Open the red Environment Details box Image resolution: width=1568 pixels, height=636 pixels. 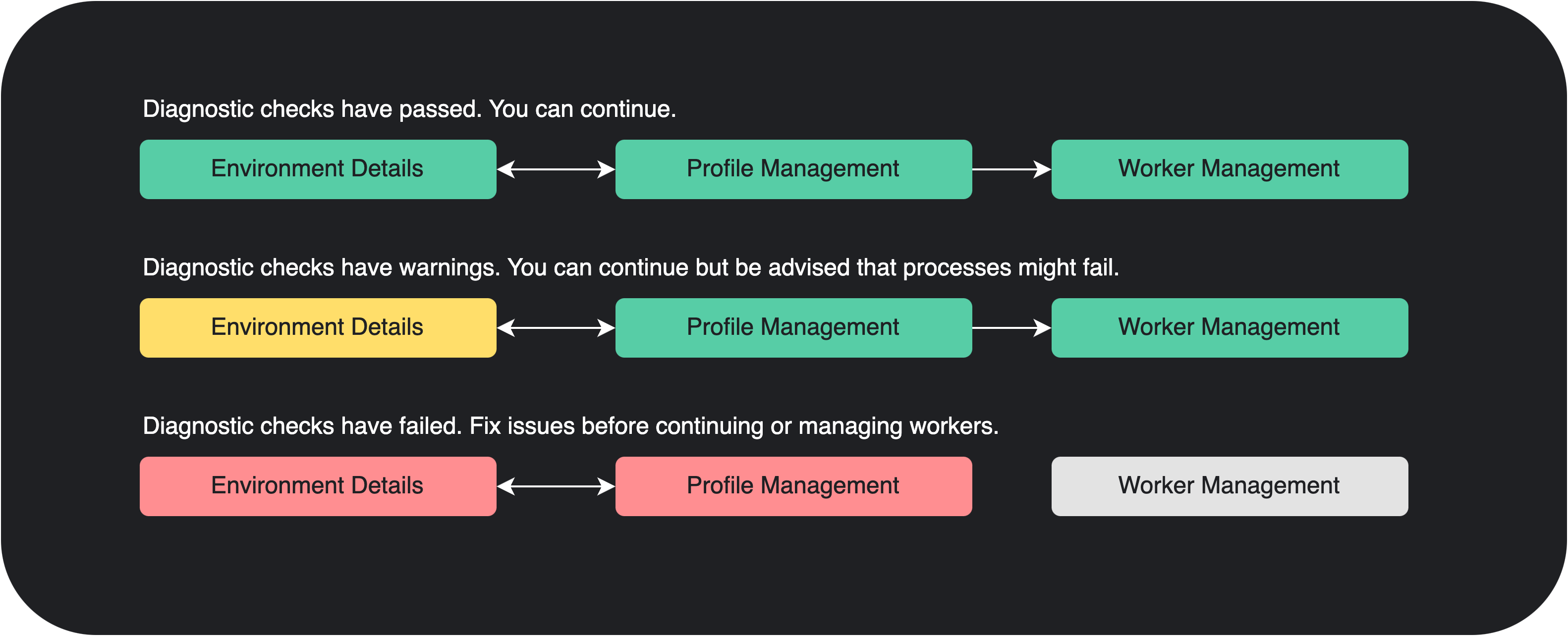[318, 486]
